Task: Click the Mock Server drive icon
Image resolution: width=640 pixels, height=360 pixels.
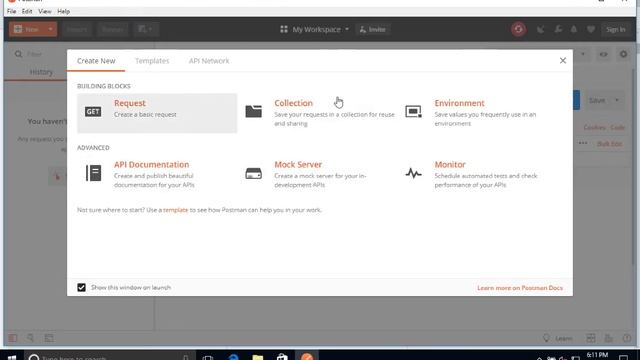Action: coord(253,173)
